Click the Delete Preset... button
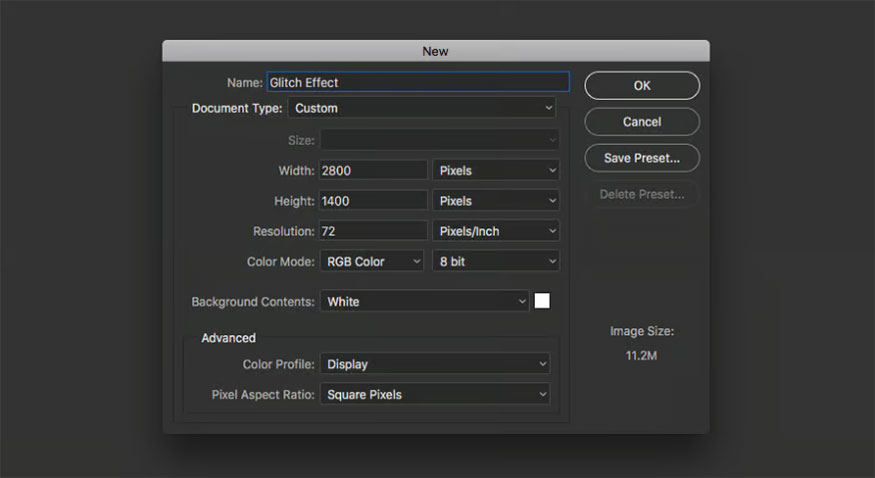The height and width of the screenshot is (478, 875). pyautogui.click(x=642, y=194)
